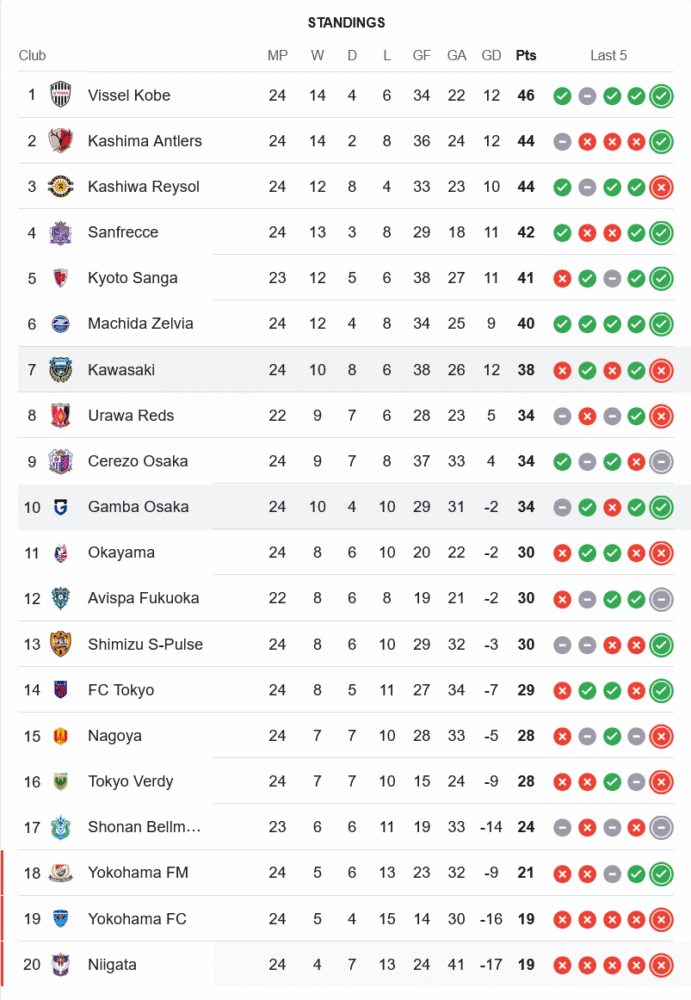
Task: Sort standings by the Pts column header
Action: point(526,55)
